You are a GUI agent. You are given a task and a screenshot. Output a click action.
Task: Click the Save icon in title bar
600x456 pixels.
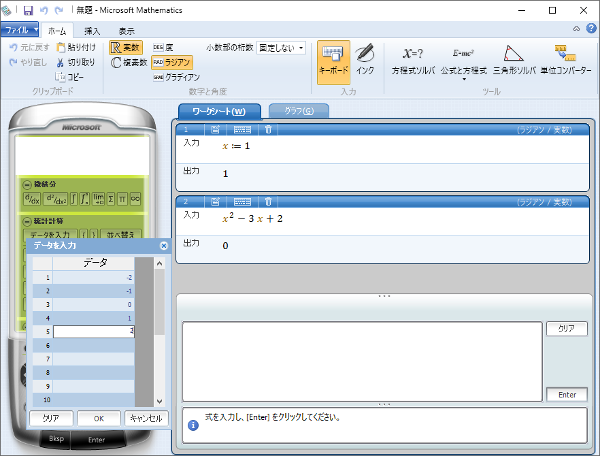tap(28, 10)
